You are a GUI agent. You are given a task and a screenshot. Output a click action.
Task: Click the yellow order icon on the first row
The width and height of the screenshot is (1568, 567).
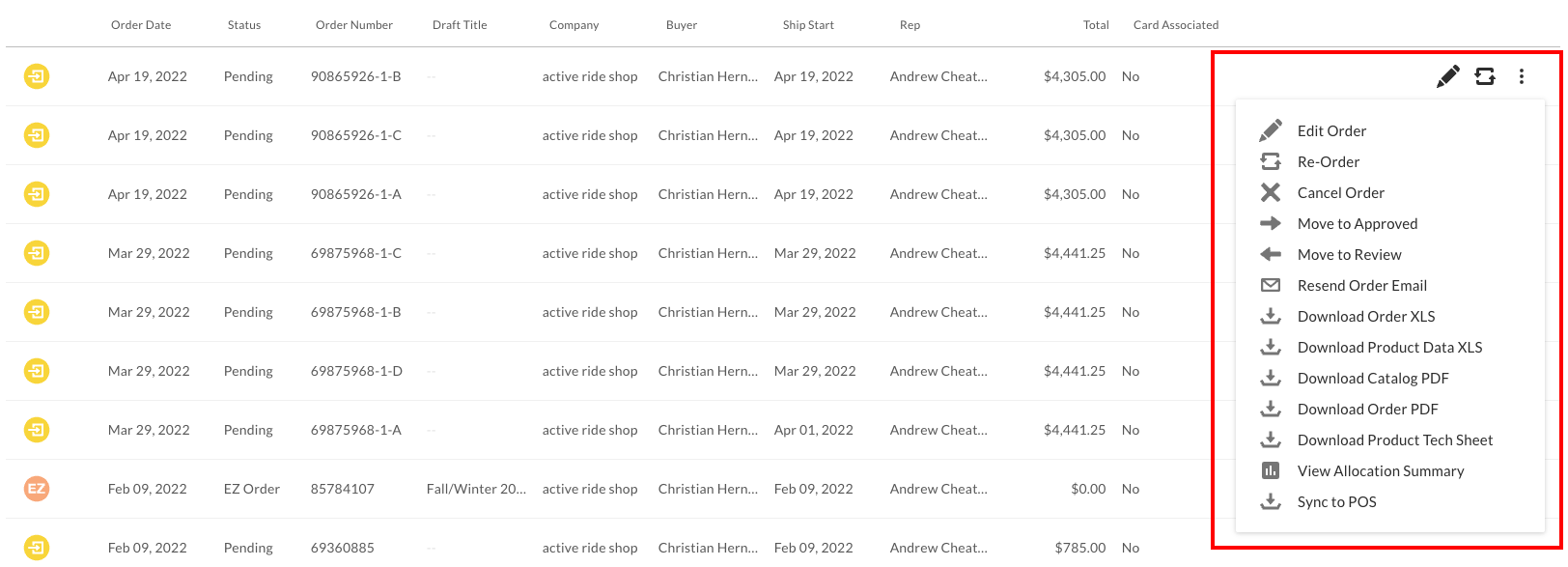tap(37, 75)
